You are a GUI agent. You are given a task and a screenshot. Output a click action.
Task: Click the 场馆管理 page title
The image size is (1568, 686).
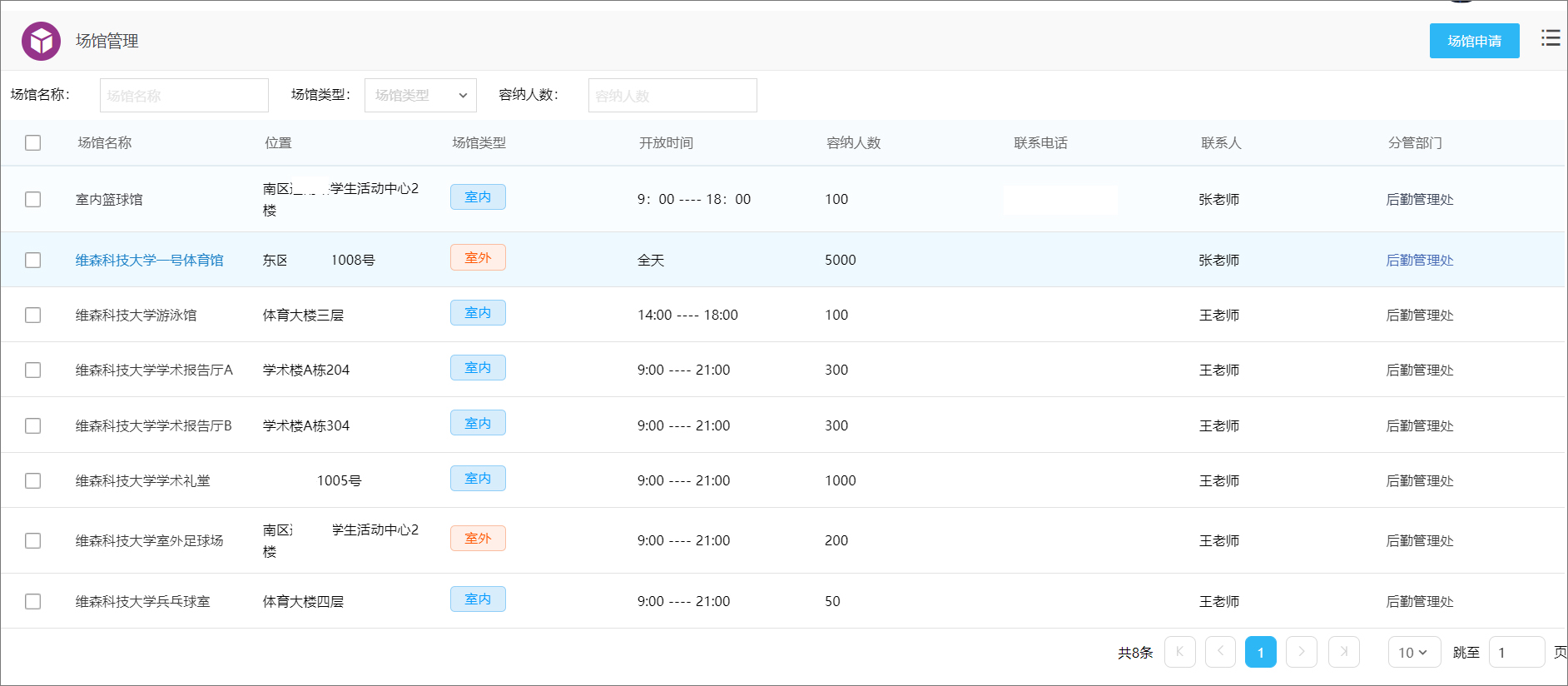tap(107, 41)
